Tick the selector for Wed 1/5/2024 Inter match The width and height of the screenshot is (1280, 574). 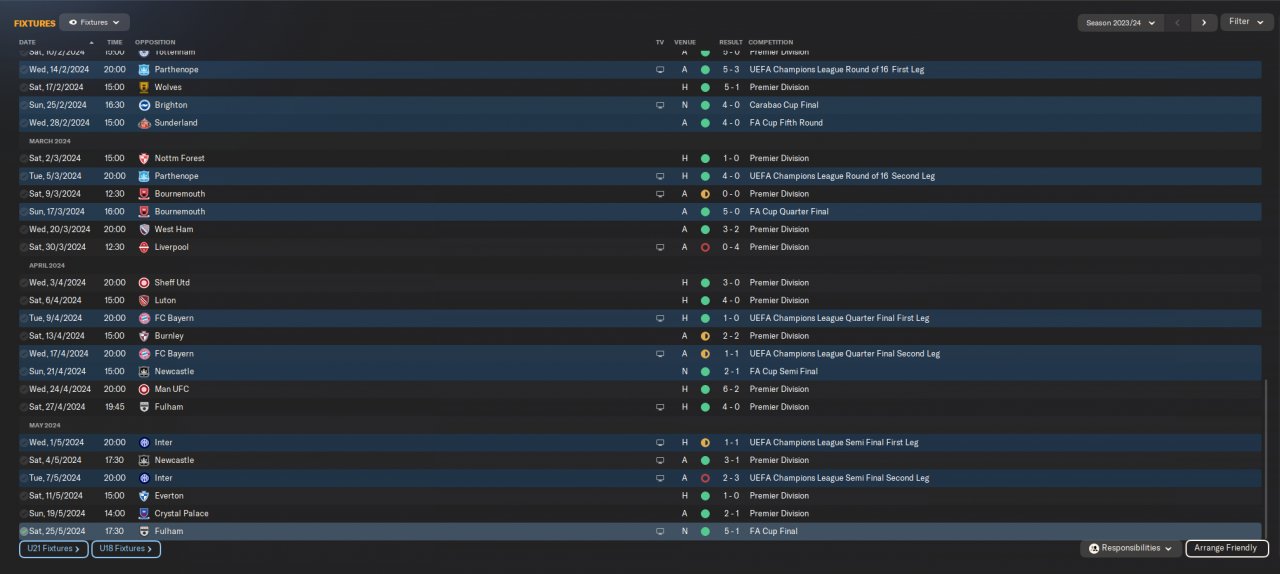24,443
